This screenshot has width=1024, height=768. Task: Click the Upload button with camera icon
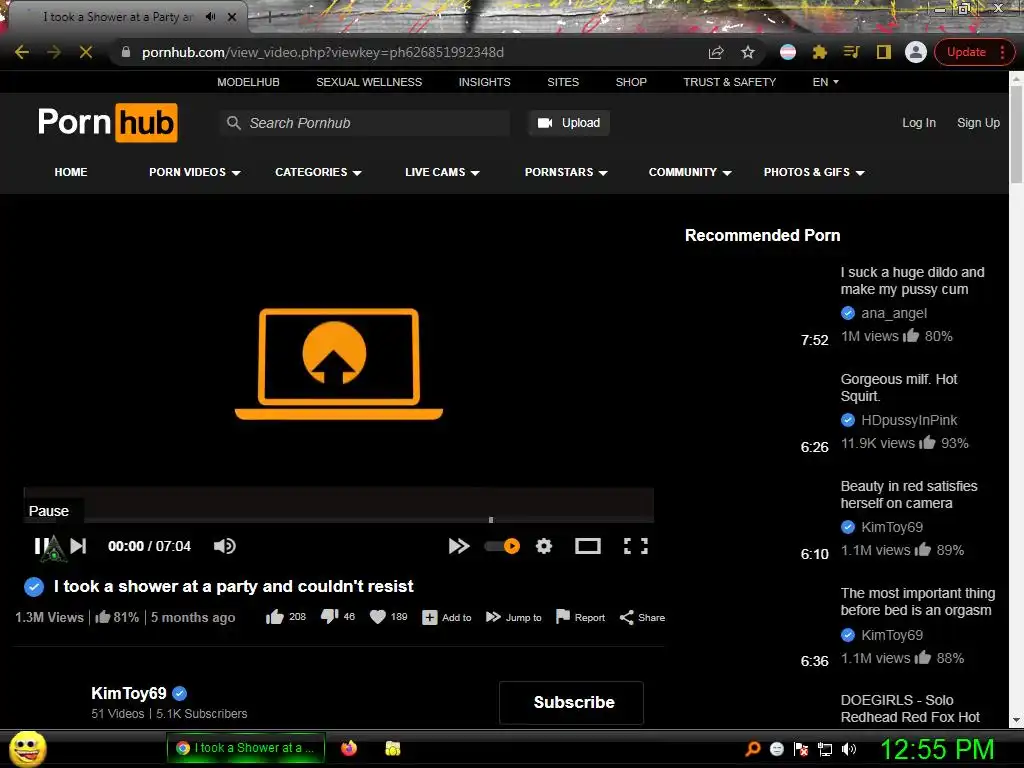[569, 123]
